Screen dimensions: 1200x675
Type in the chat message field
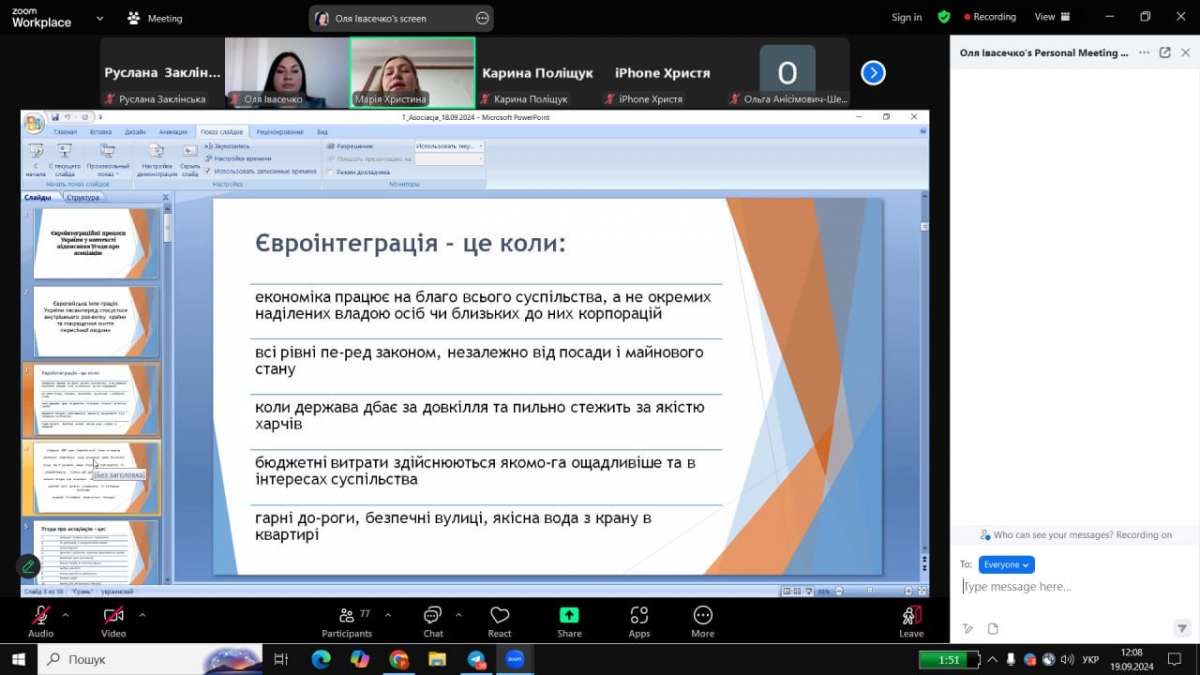pyautogui.click(x=1070, y=587)
